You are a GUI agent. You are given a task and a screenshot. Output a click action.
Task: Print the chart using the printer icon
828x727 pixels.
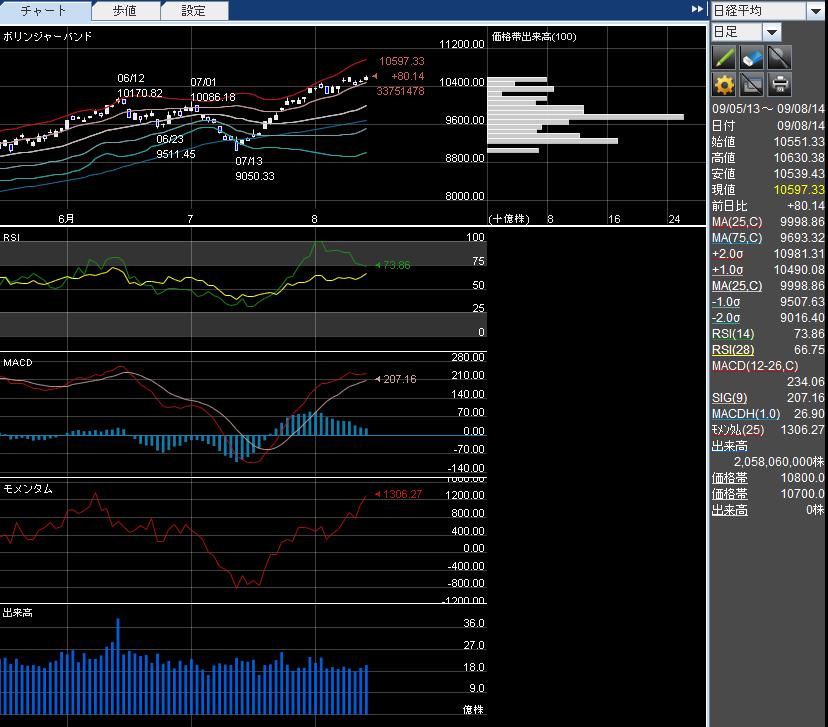(779, 84)
